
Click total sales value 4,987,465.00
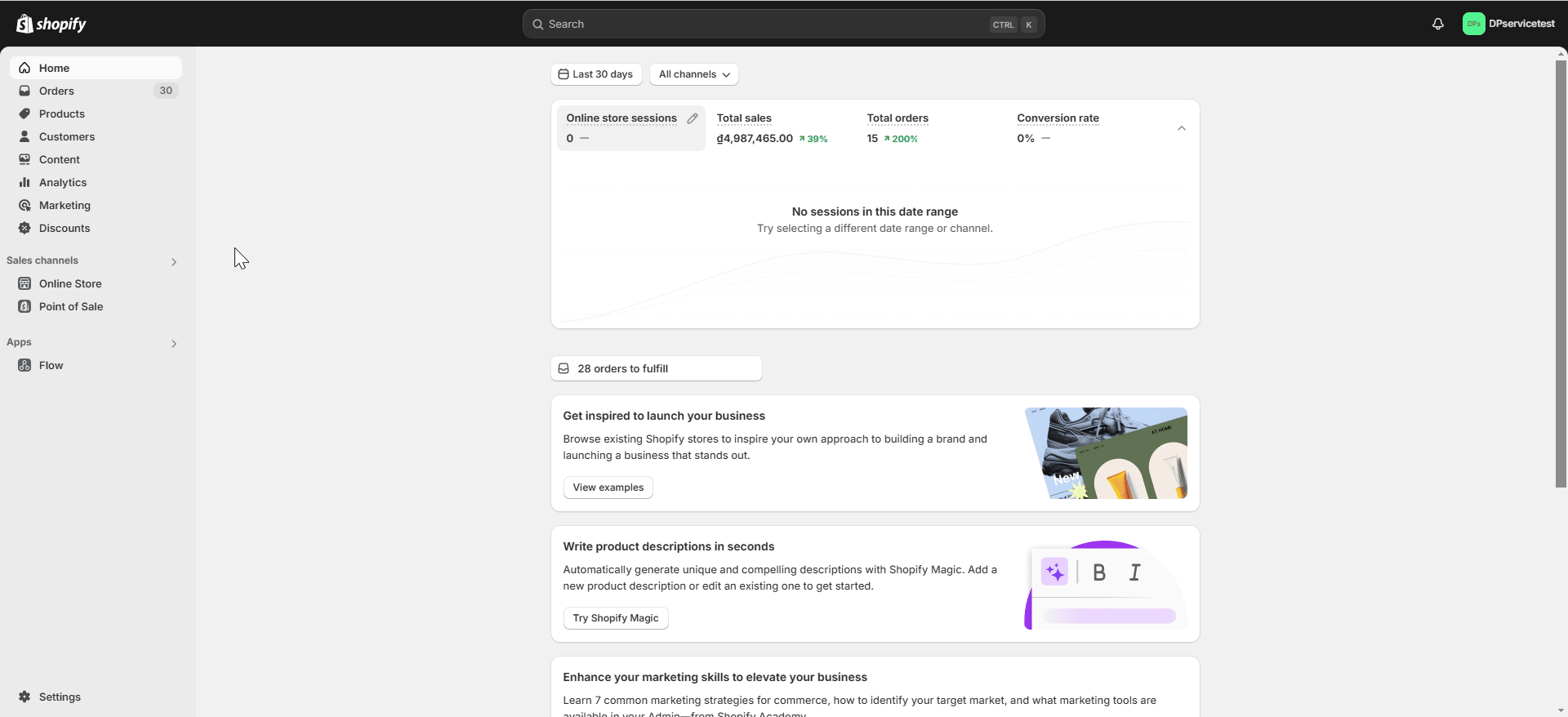click(x=755, y=138)
